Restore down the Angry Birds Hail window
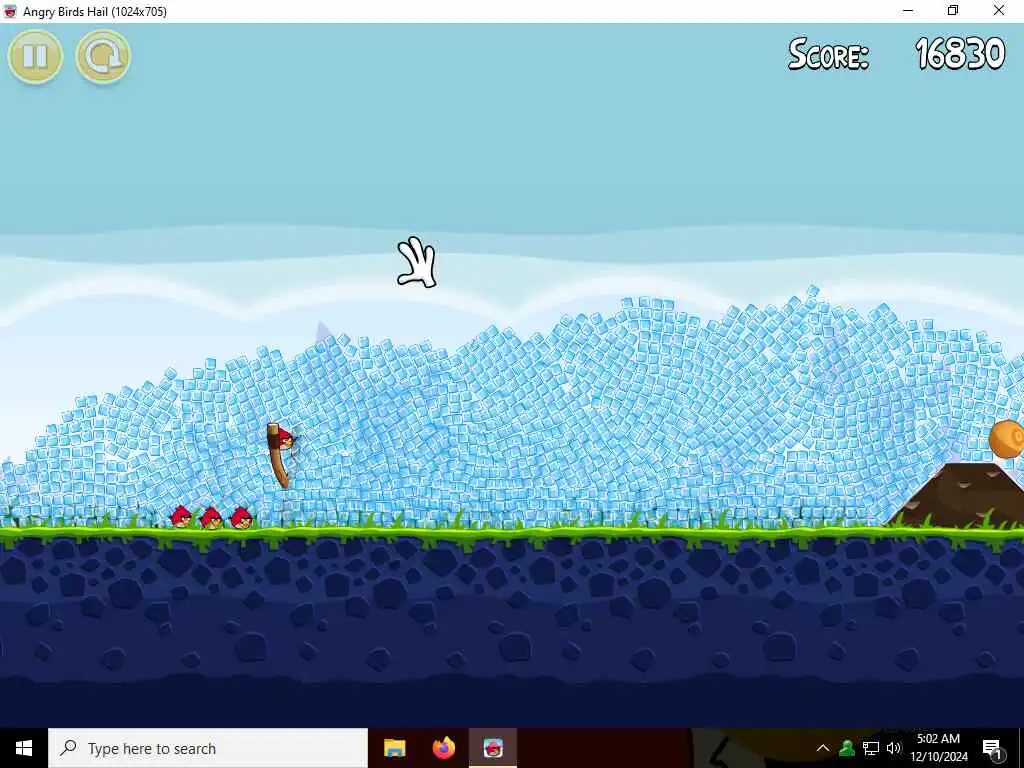The width and height of the screenshot is (1024, 768). point(953,10)
